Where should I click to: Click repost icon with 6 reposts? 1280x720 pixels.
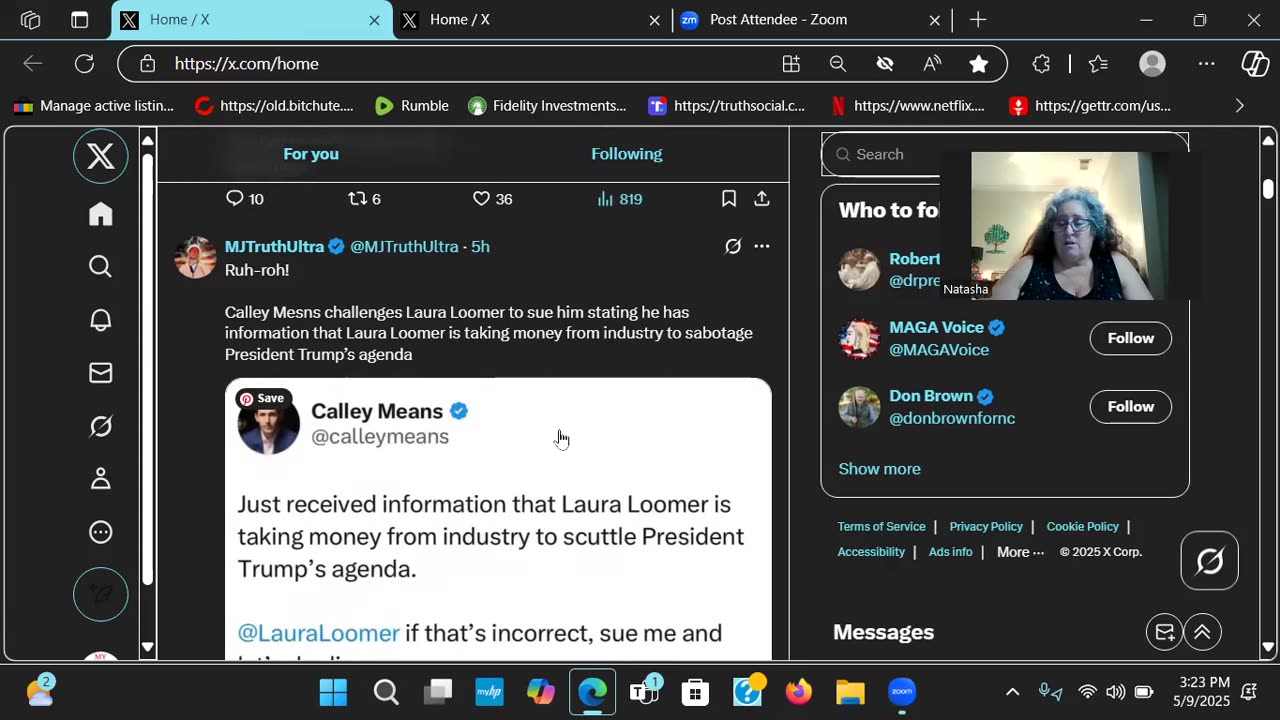coord(364,199)
